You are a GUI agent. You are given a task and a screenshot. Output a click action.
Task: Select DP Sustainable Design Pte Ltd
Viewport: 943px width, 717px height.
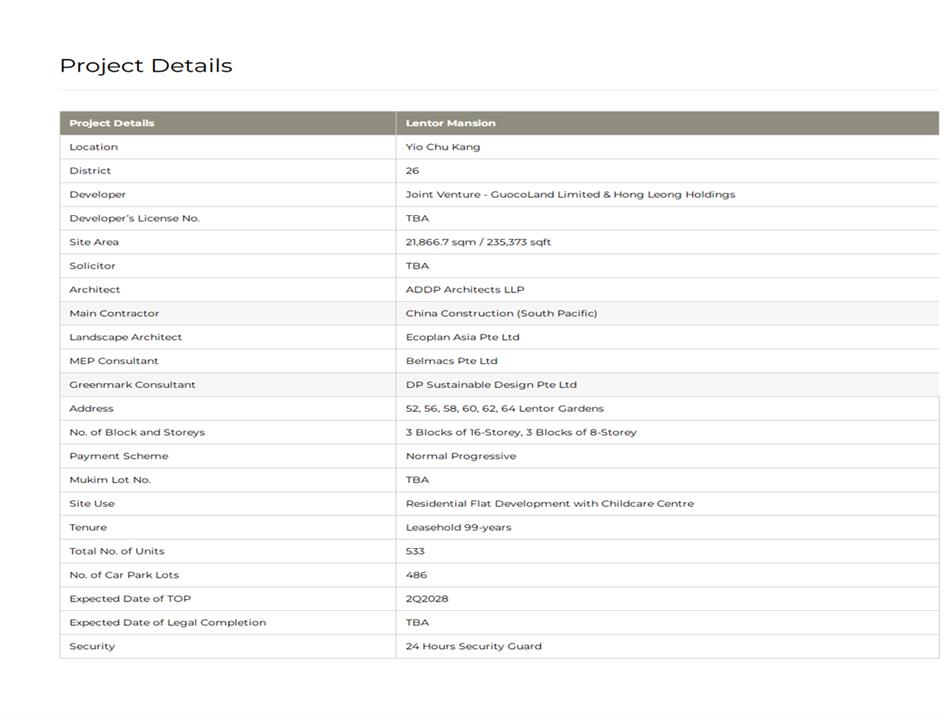point(491,385)
